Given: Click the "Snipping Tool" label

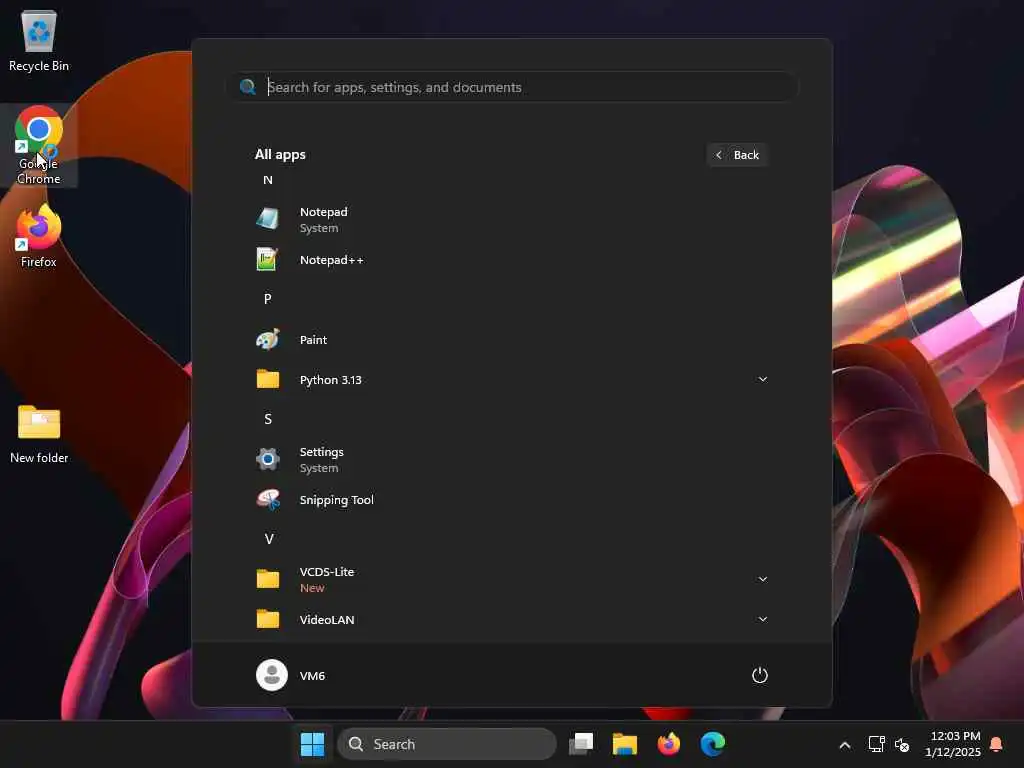Looking at the screenshot, I should (336, 500).
